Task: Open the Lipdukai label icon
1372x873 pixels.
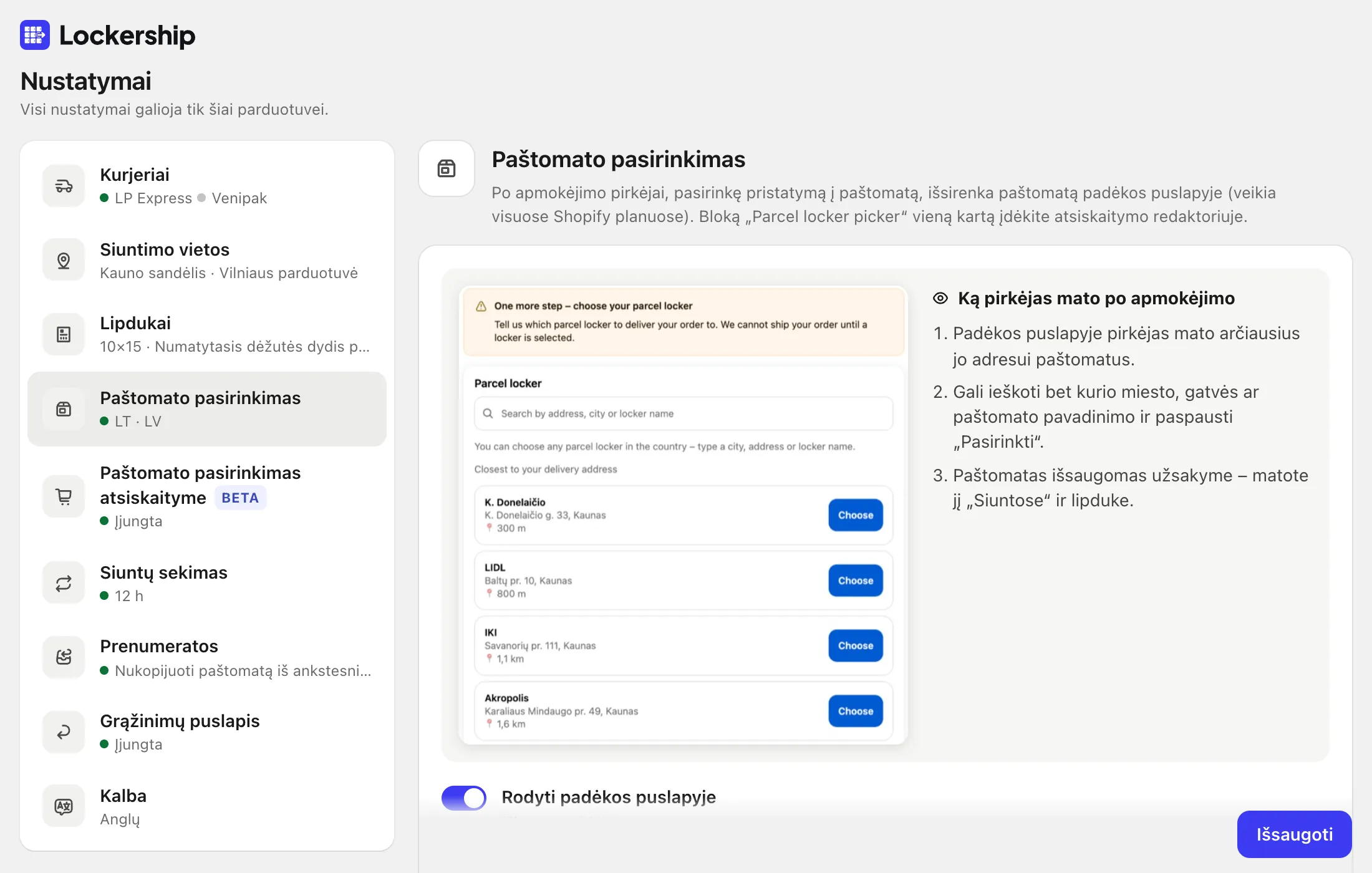Action: point(64,334)
